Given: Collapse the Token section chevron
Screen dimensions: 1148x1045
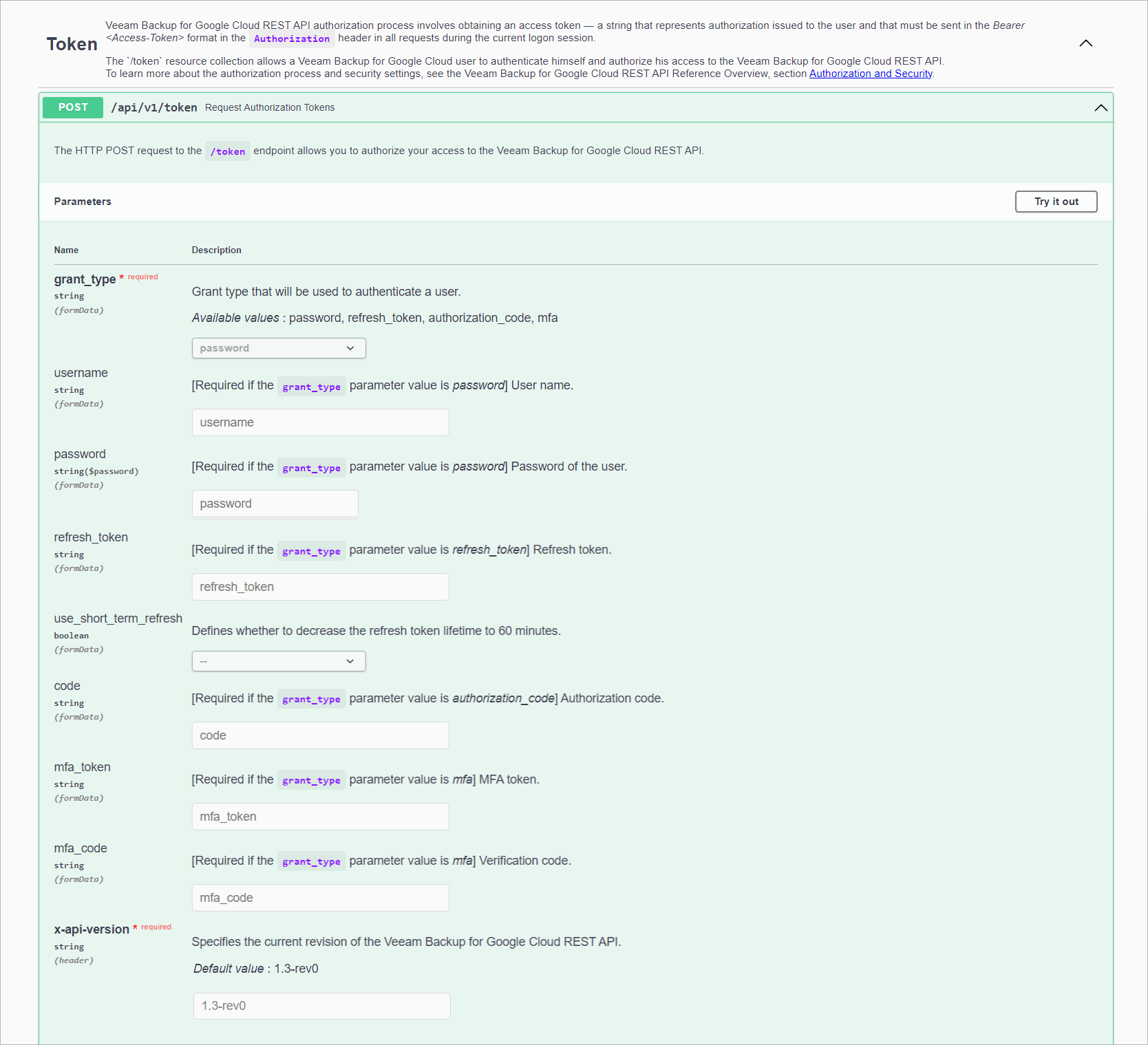Looking at the screenshot, I should pos(1086,43).
